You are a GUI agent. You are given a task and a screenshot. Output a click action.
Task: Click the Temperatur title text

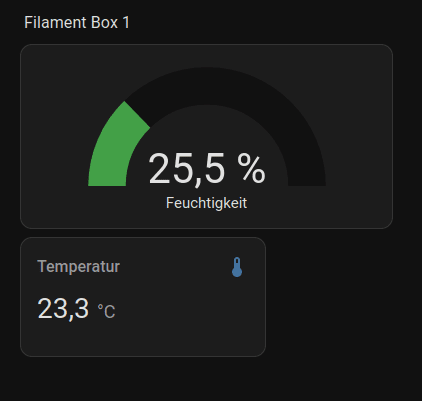79,266
